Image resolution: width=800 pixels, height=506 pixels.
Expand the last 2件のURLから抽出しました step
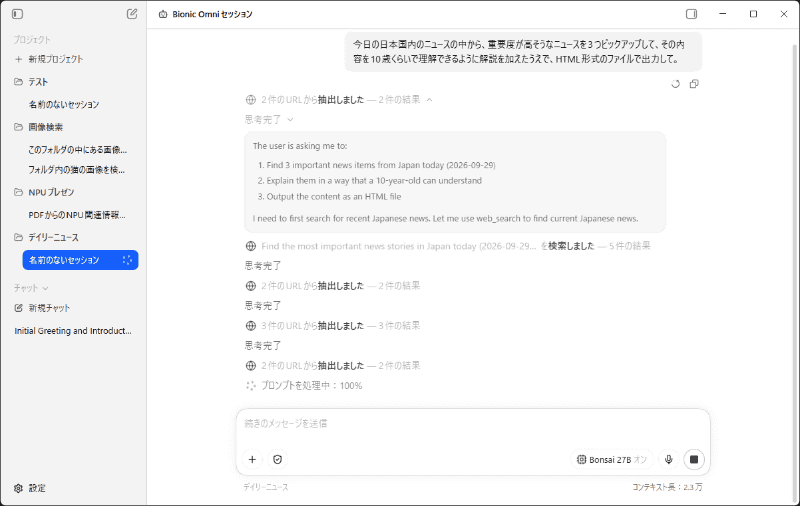click(333, 366)
